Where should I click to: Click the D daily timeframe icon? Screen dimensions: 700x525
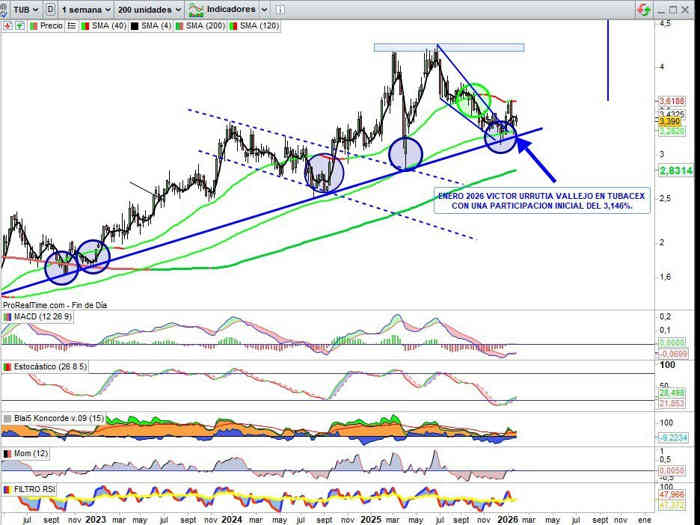tap(50, 9)
